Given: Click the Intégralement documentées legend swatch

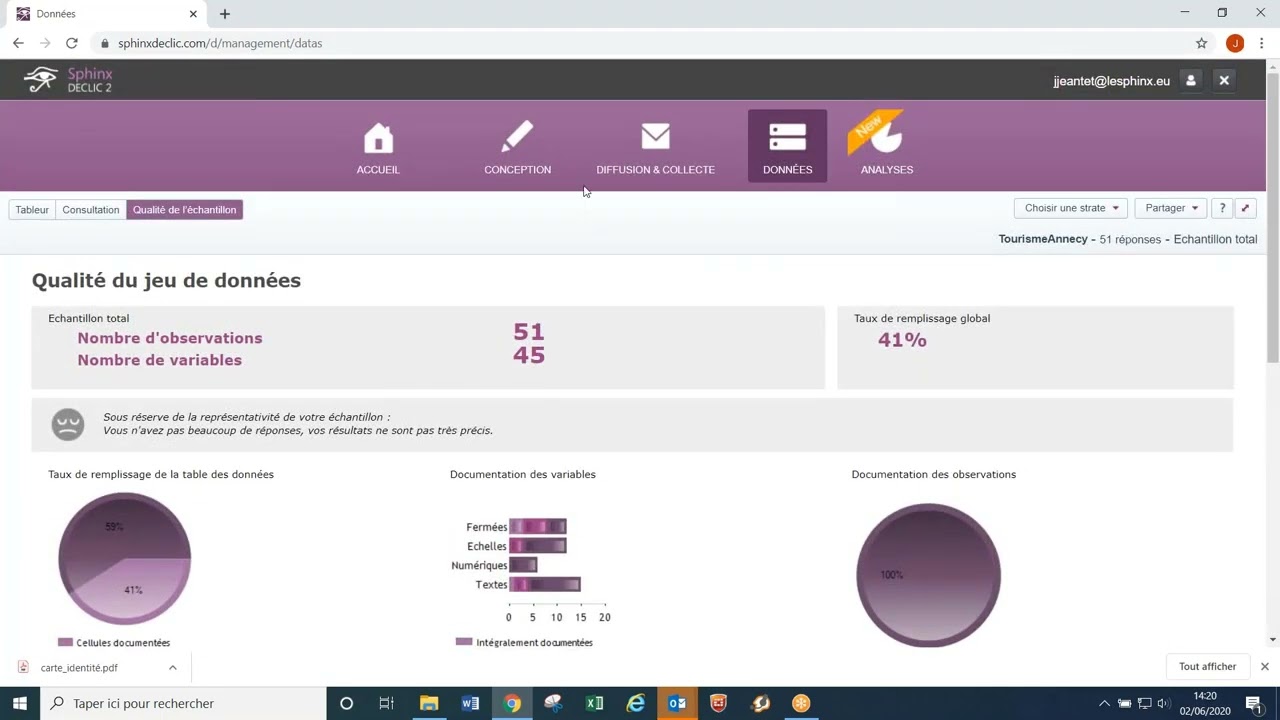Looking at the screenshot, I should (464, 641).
